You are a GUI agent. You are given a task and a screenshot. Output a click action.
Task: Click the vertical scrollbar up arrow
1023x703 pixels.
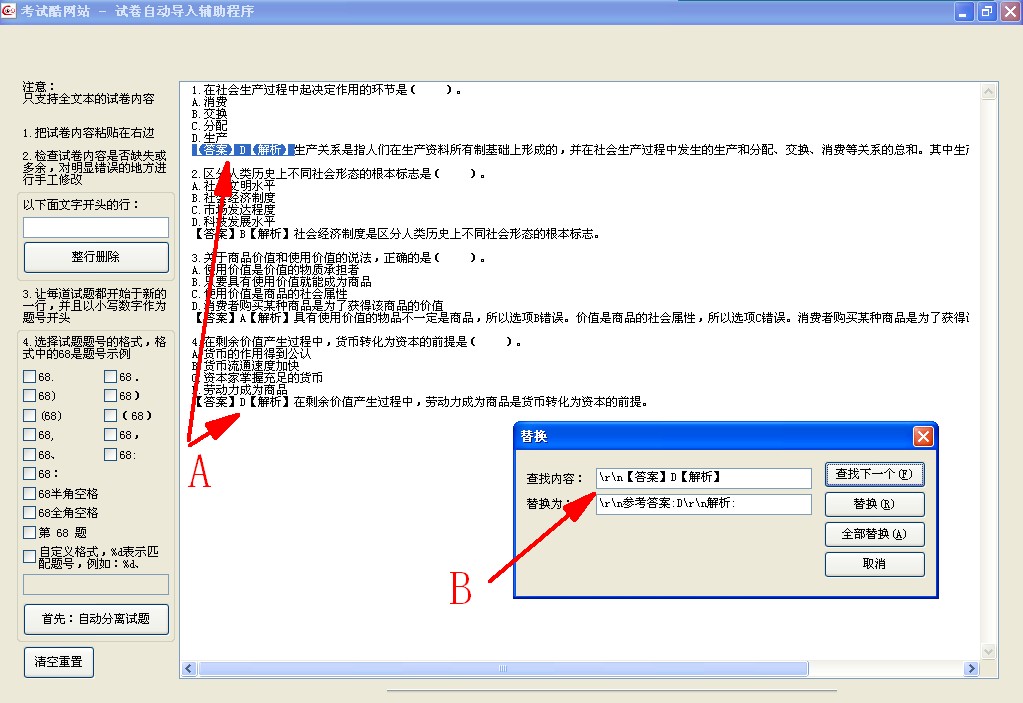[989, 91]
